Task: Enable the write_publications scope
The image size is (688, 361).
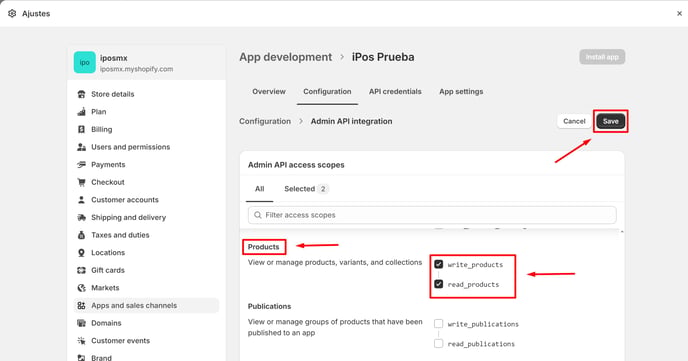Action: [x=438, y=324]
